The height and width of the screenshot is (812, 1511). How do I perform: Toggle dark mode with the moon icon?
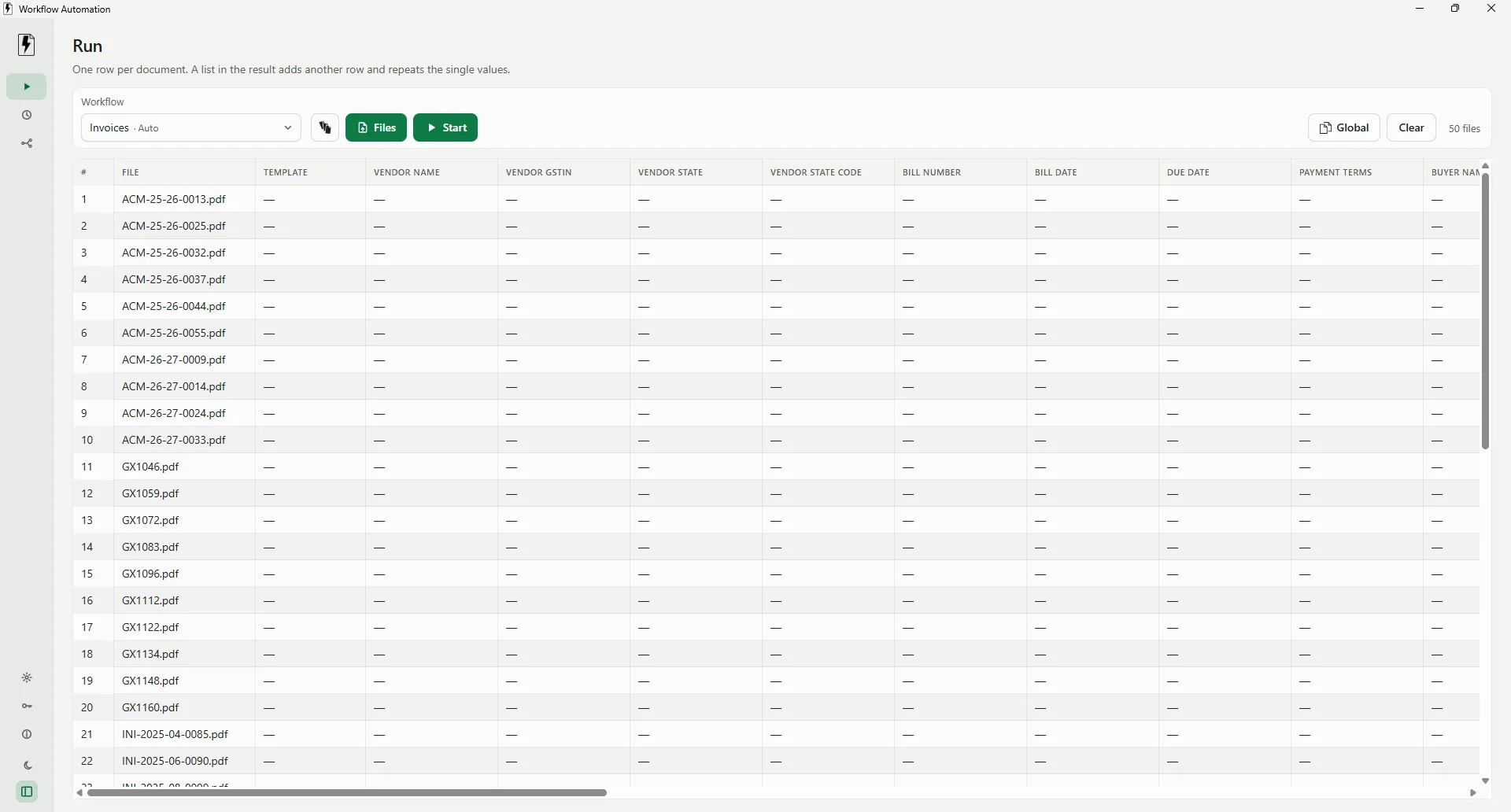[x=27, y=766]
